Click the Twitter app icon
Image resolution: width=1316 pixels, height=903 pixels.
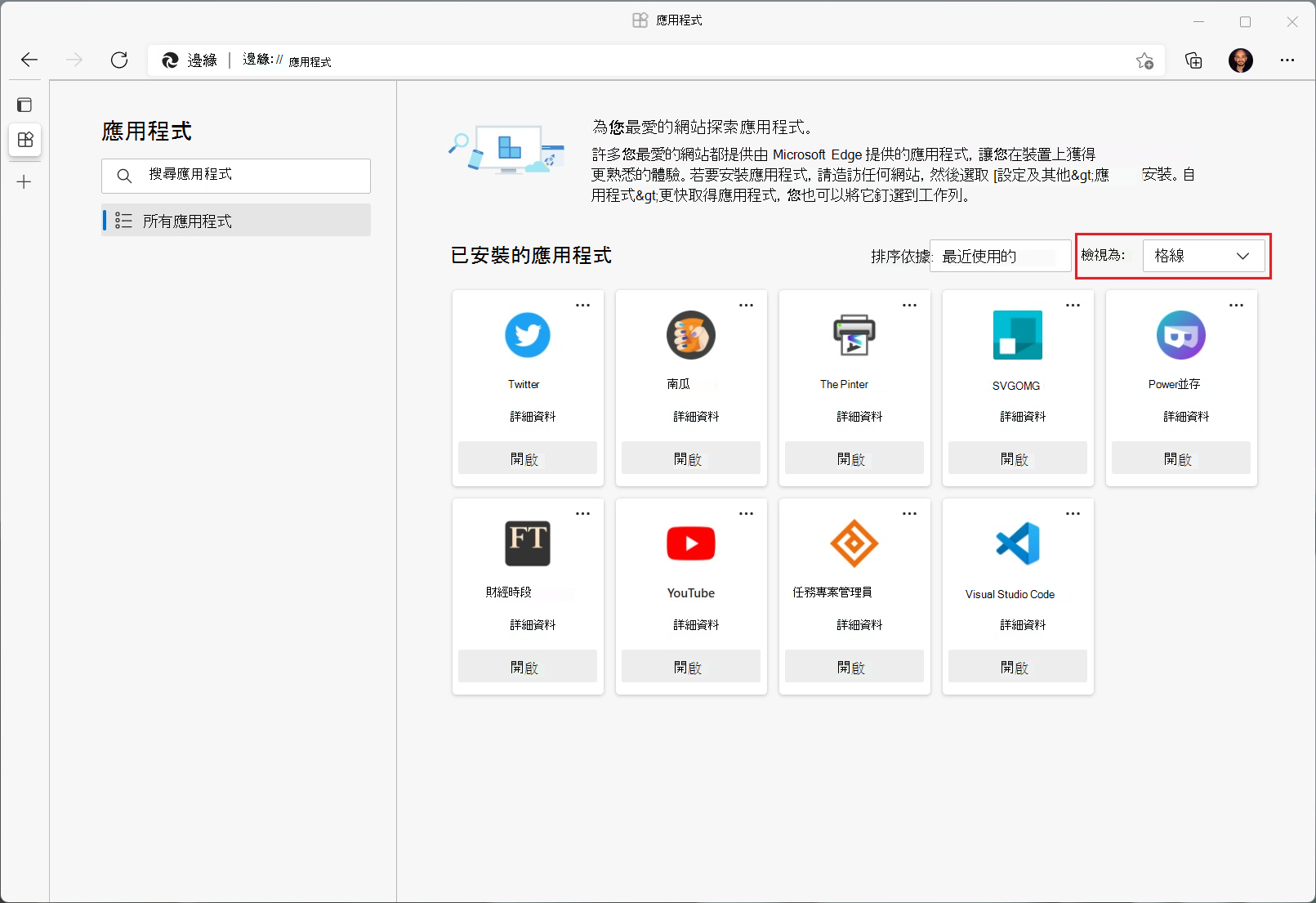click(x=528, y=335)
